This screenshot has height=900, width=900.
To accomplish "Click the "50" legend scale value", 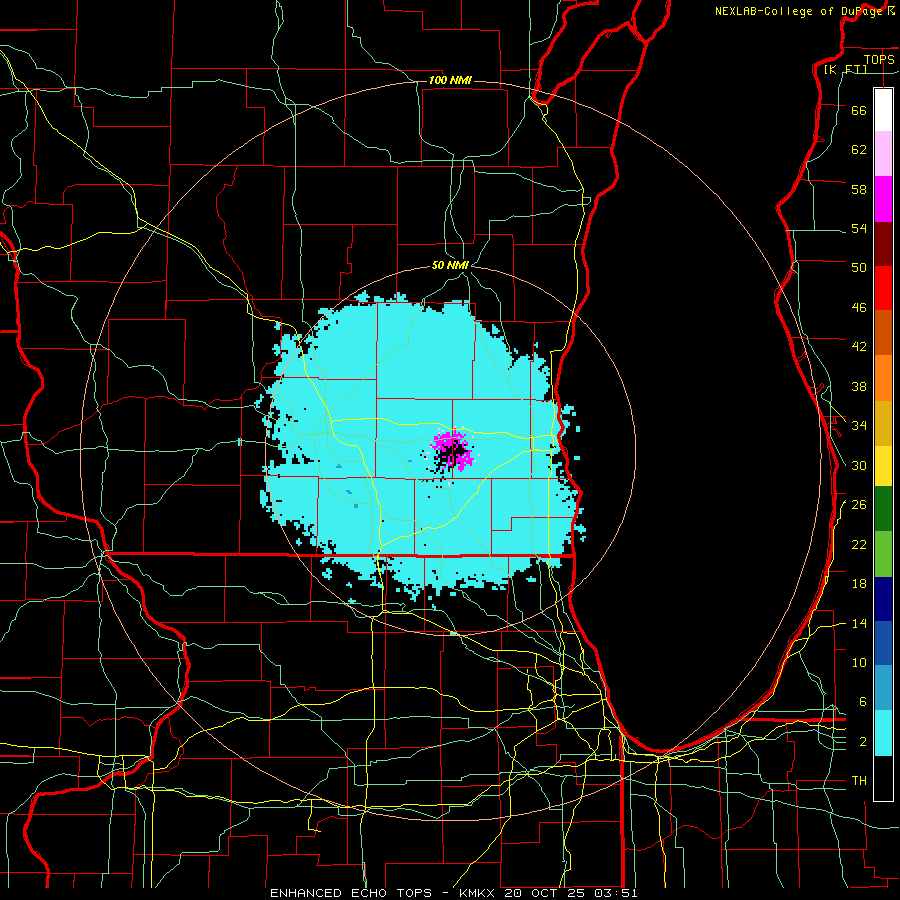I will [859, 268].
